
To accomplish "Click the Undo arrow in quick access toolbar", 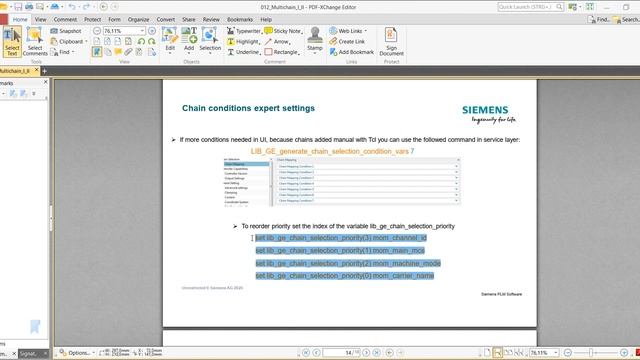I will 72,7.
